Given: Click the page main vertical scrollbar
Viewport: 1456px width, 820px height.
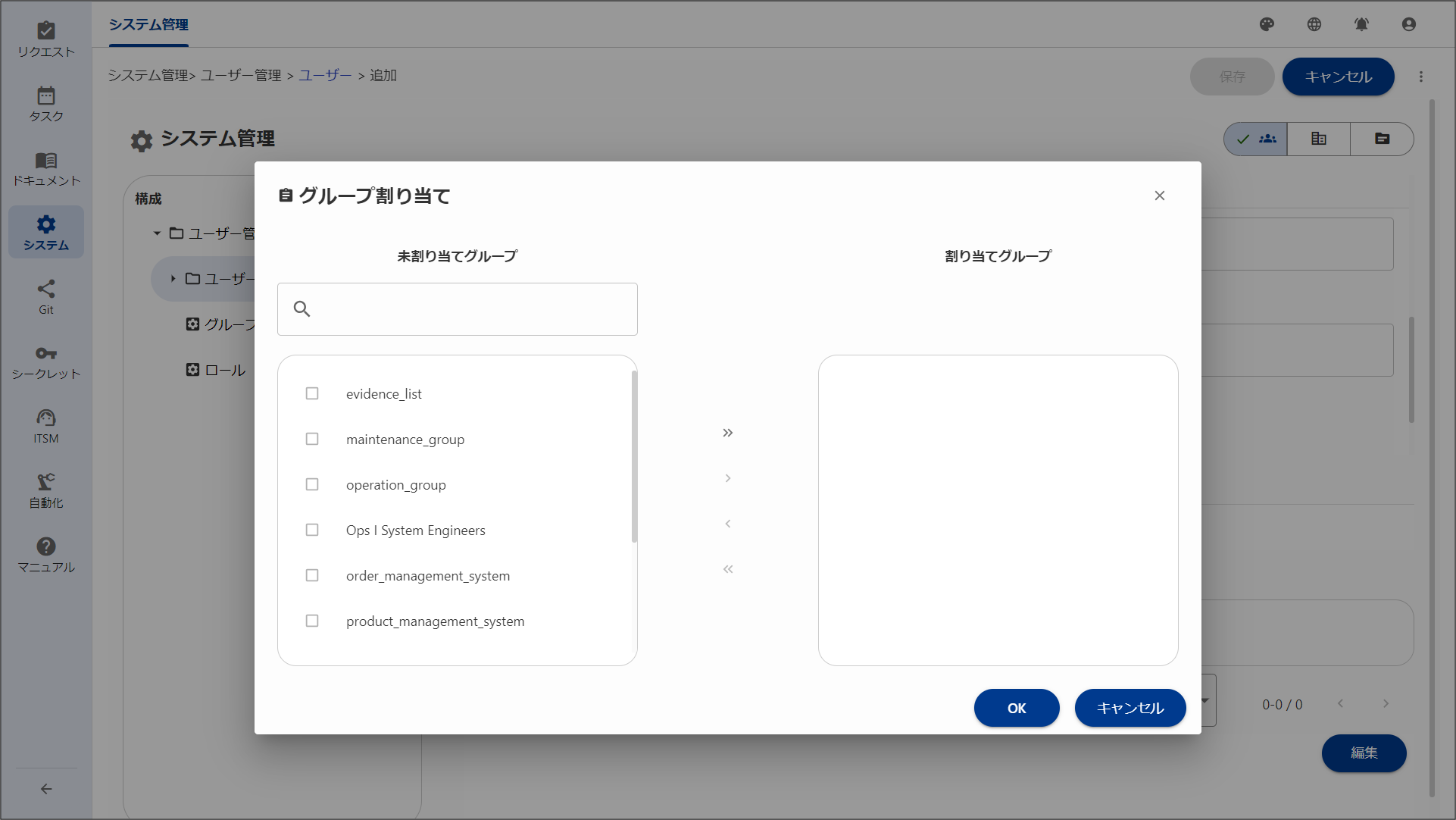Looking at the screenshot, I should coord(1432,447).
